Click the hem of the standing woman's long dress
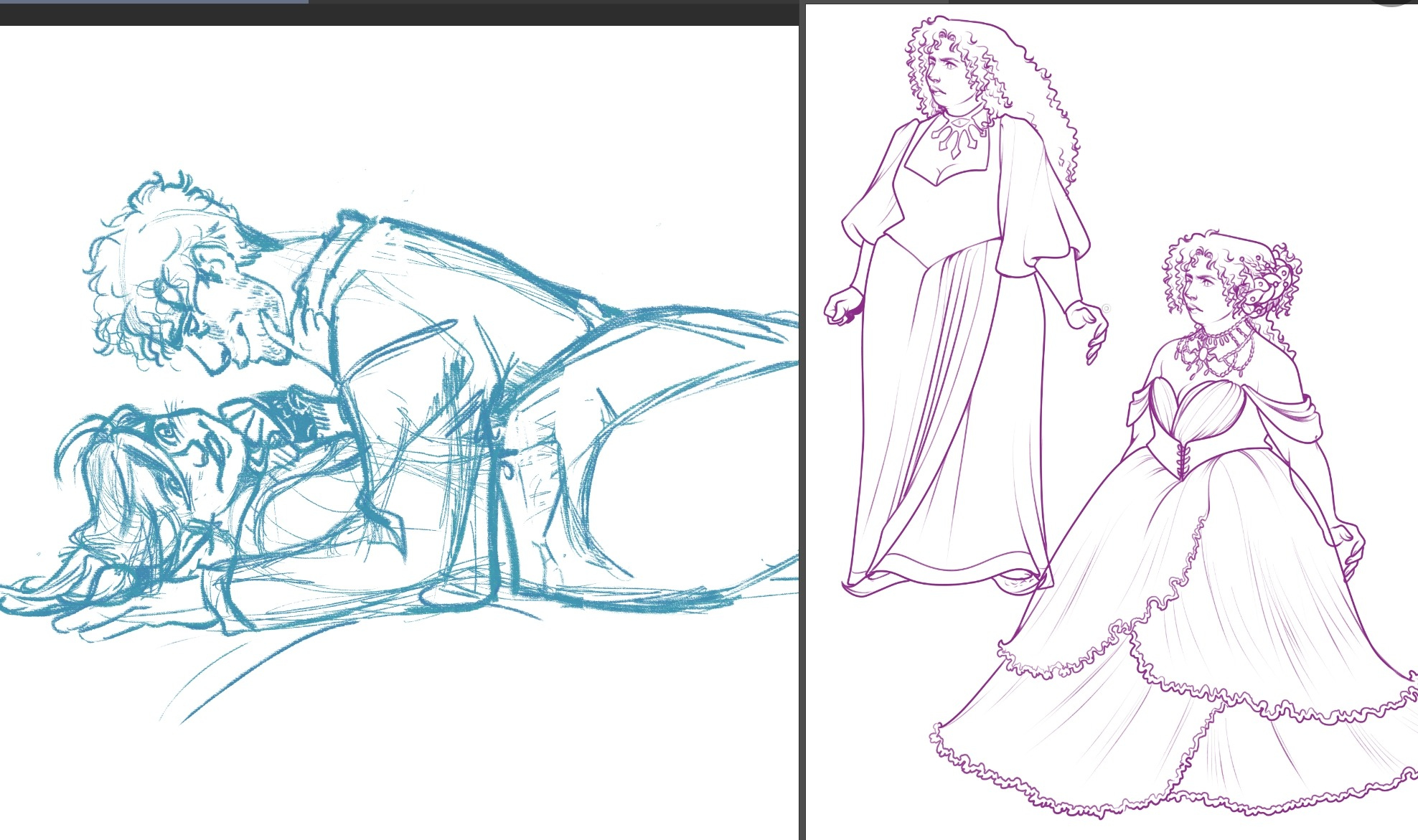Image resolution: width=1418 pixels, height=840 pixels. click(x=947, y=577)
